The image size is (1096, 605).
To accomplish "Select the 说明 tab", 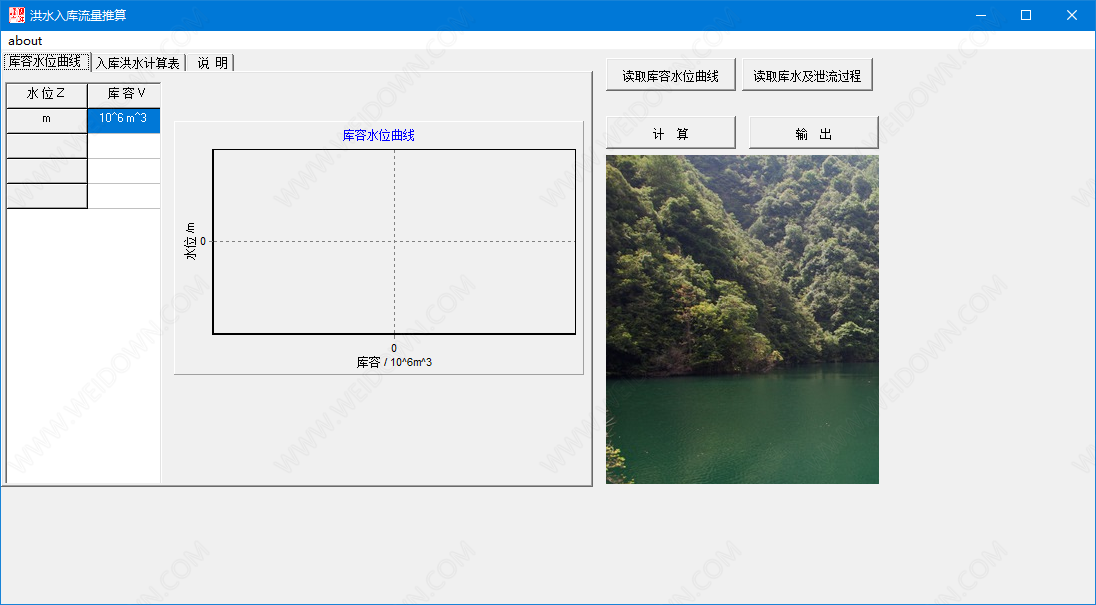I will coord(212,63).
